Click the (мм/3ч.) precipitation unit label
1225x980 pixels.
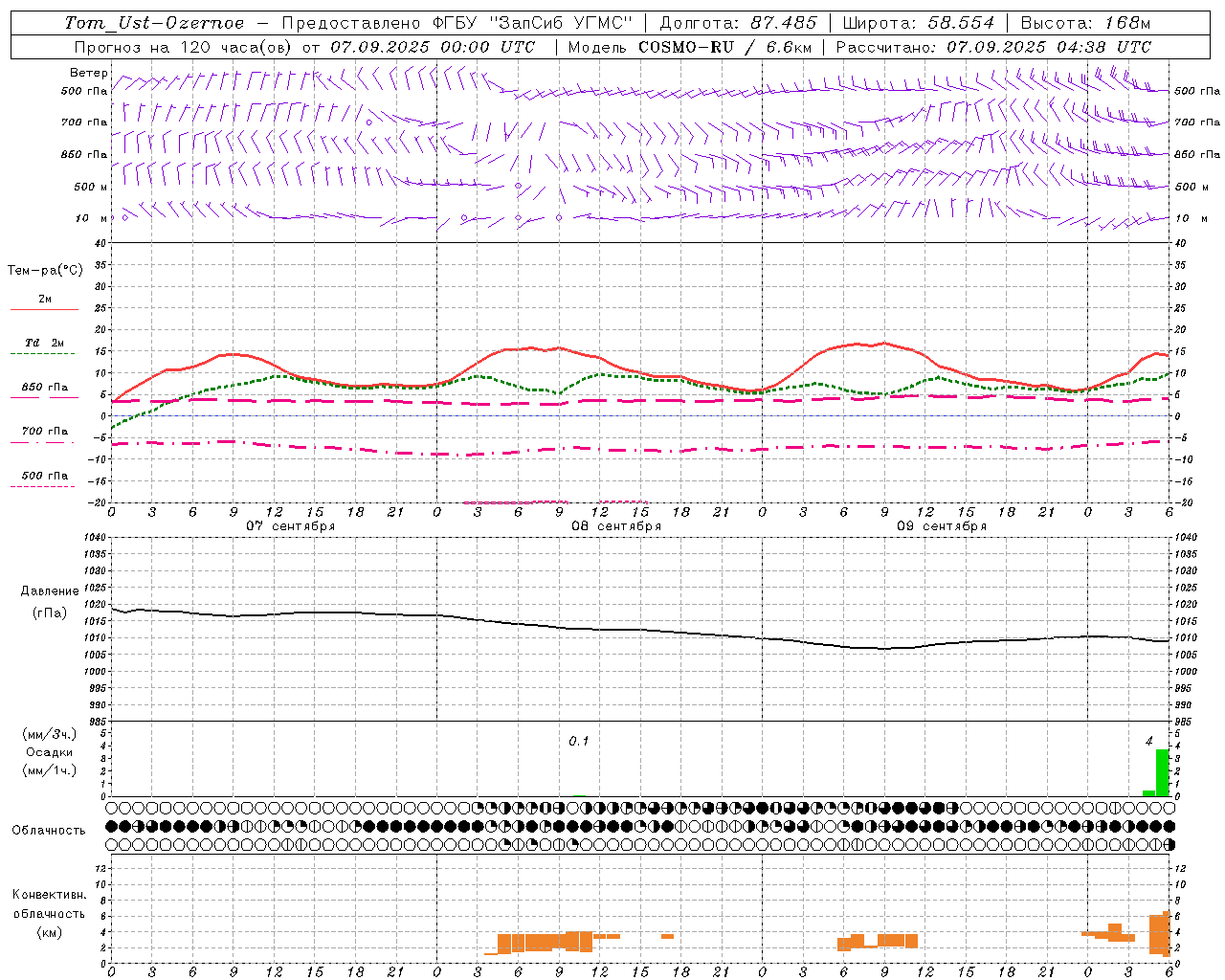coord(50,734)
